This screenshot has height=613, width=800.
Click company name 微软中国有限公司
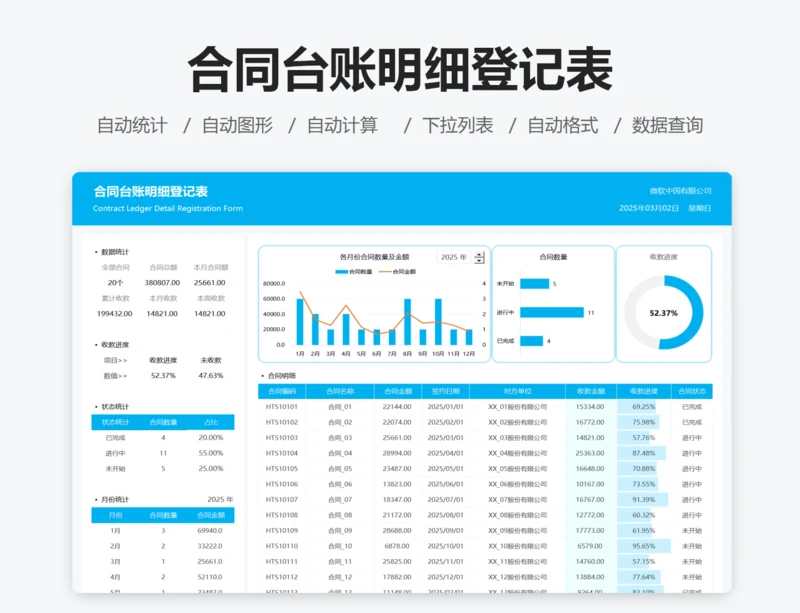tap(681, 191)
